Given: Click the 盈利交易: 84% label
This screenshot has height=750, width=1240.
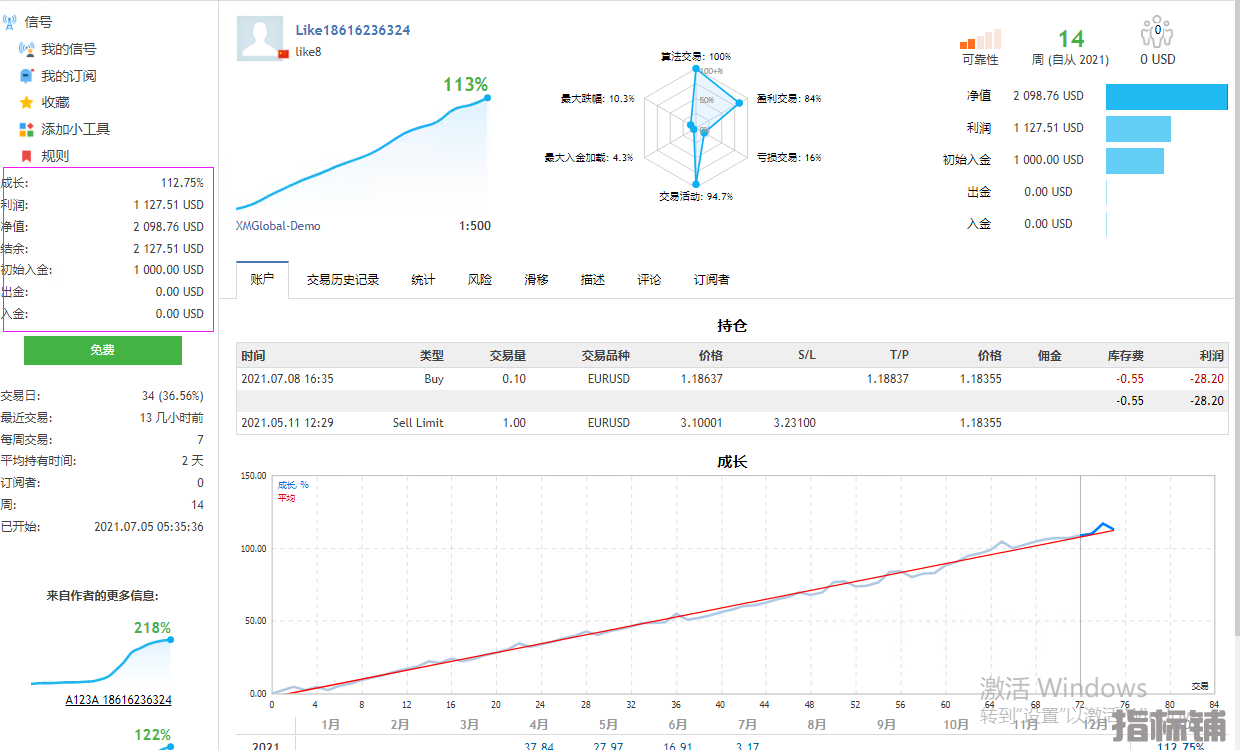Looking at the screenshot, I should 789,98.
